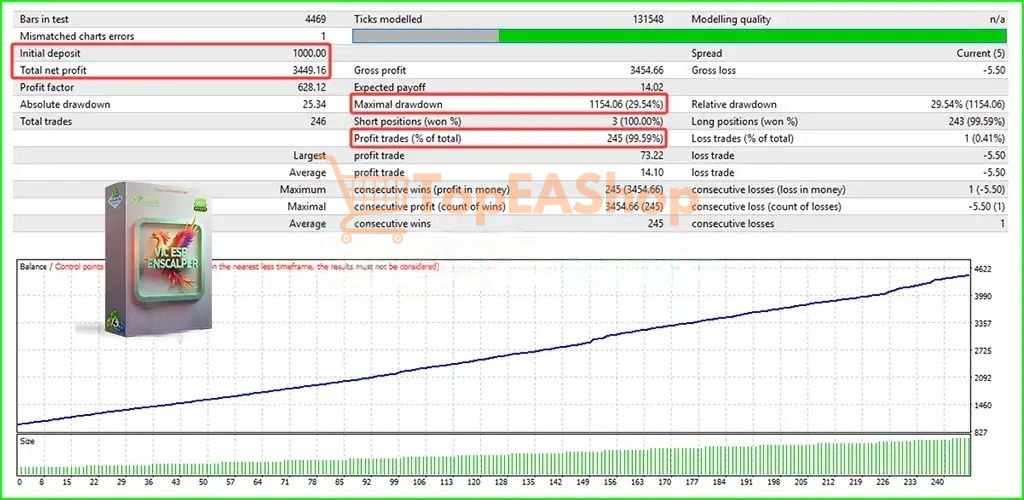Click the Balance label at the chart top
Image resolution: width=1024 pixels, height=500 pixels.
point(35,267)
